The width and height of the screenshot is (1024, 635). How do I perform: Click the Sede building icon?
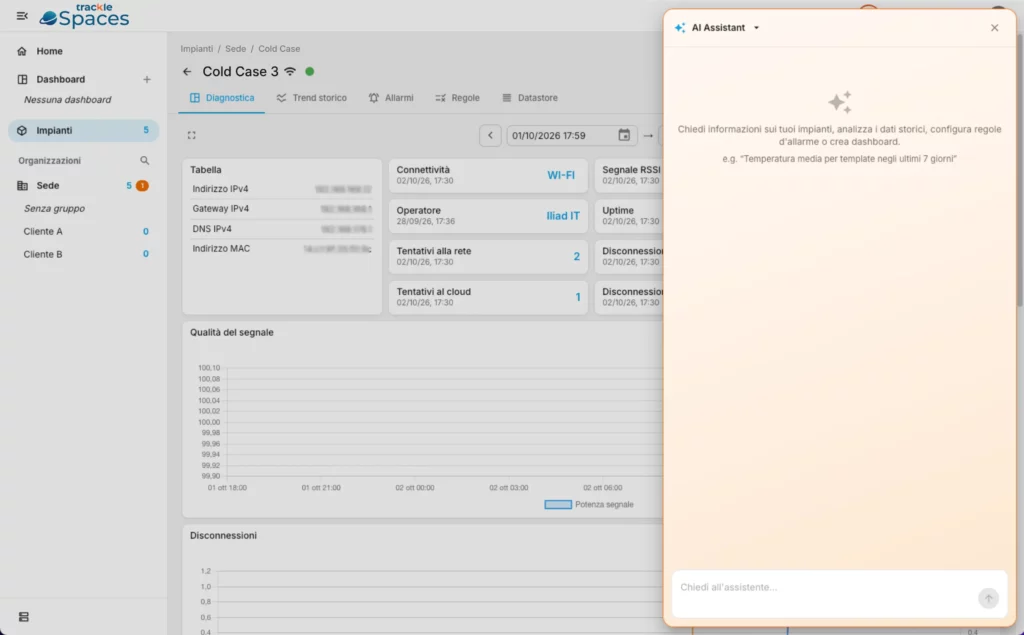[23, 186]
